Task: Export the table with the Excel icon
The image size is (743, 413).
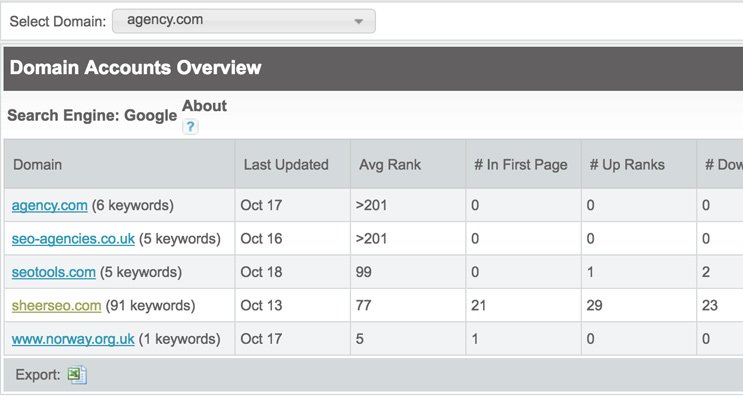Action: 77,375
